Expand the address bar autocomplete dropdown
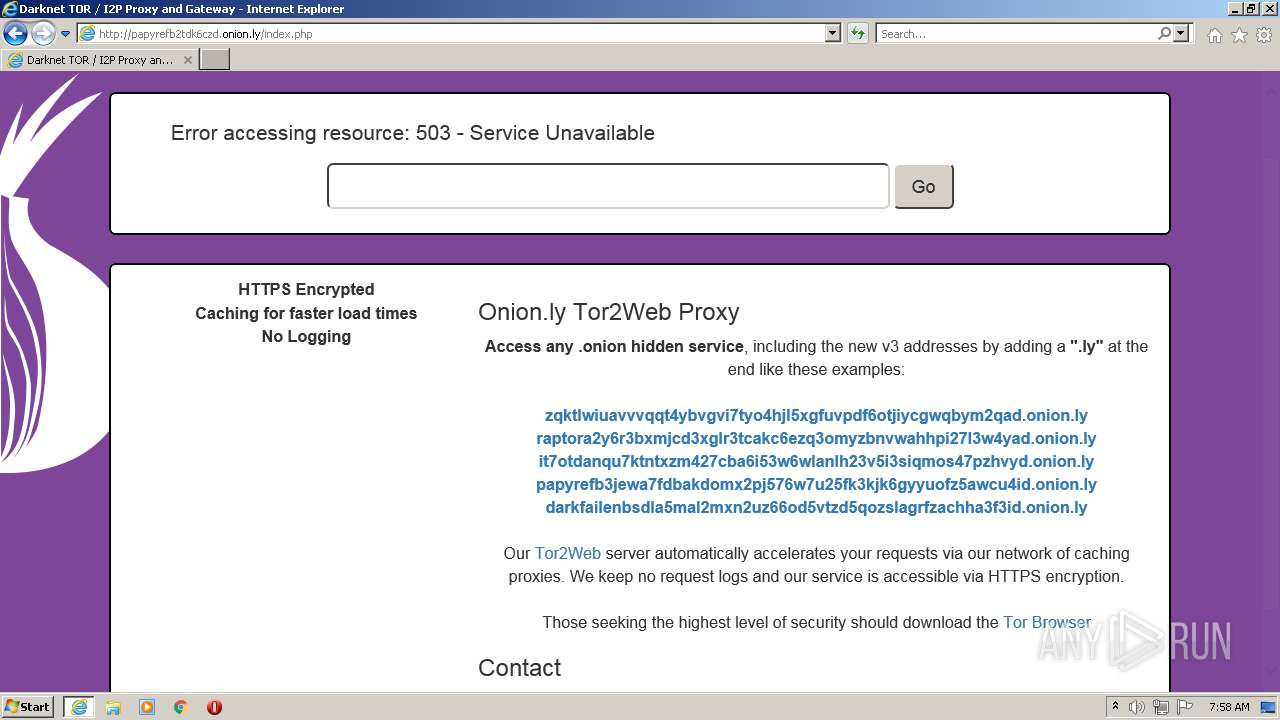This screenshot has height=720, width=1280. (833, 33)
